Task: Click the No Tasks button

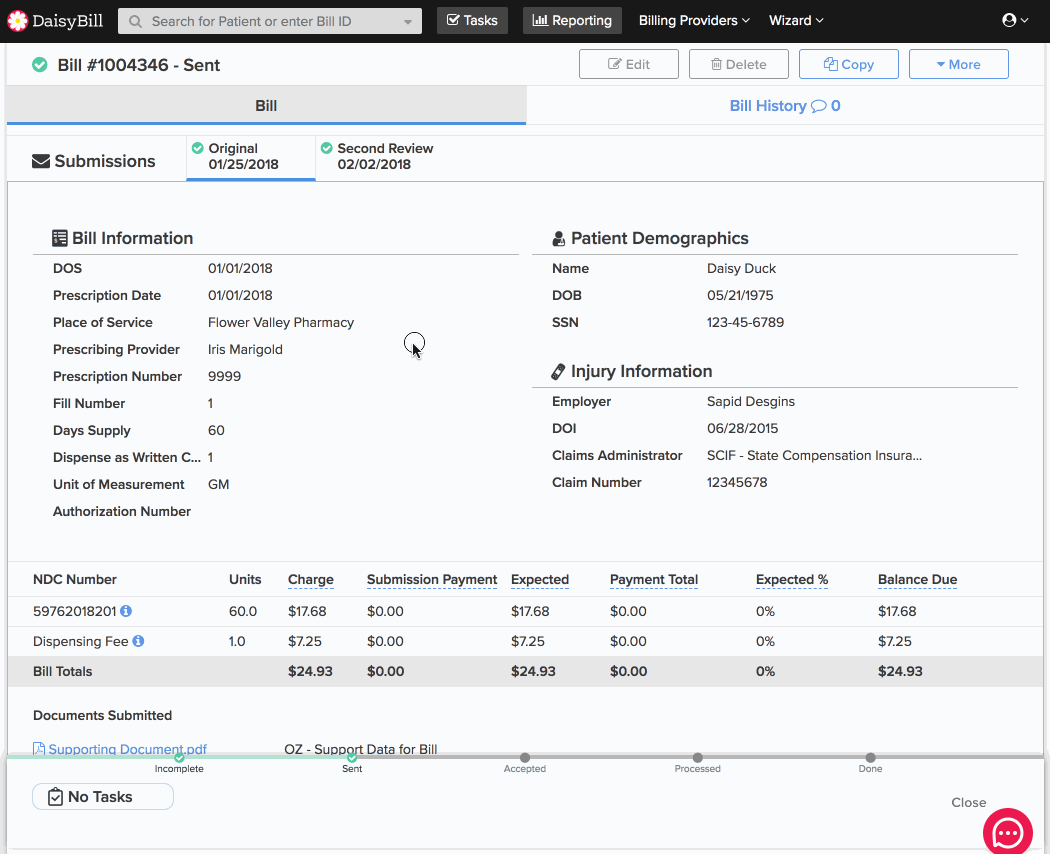Action: pyautogui.click(x=102, y=797)
